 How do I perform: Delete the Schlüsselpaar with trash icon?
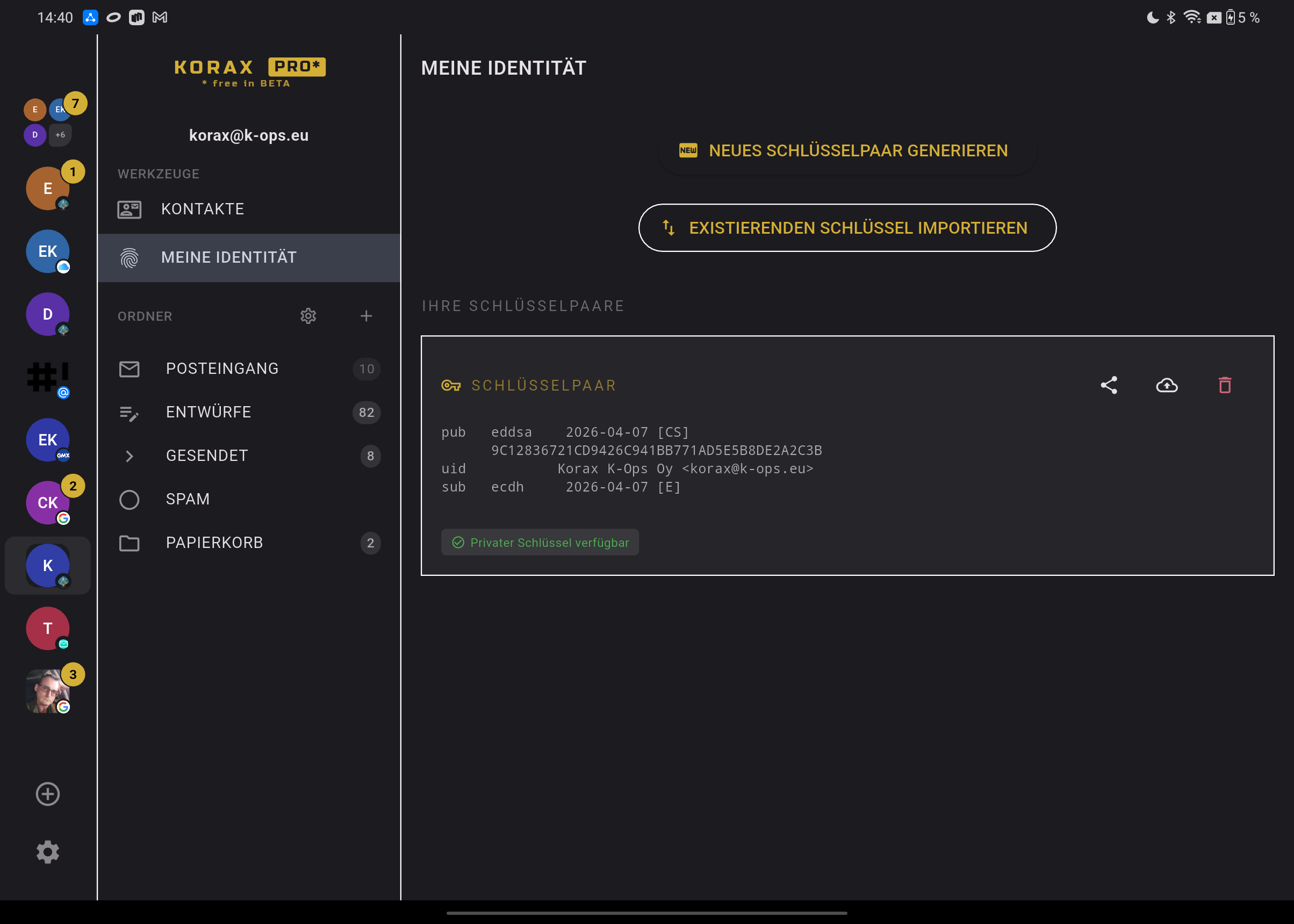coord(1225,386)
